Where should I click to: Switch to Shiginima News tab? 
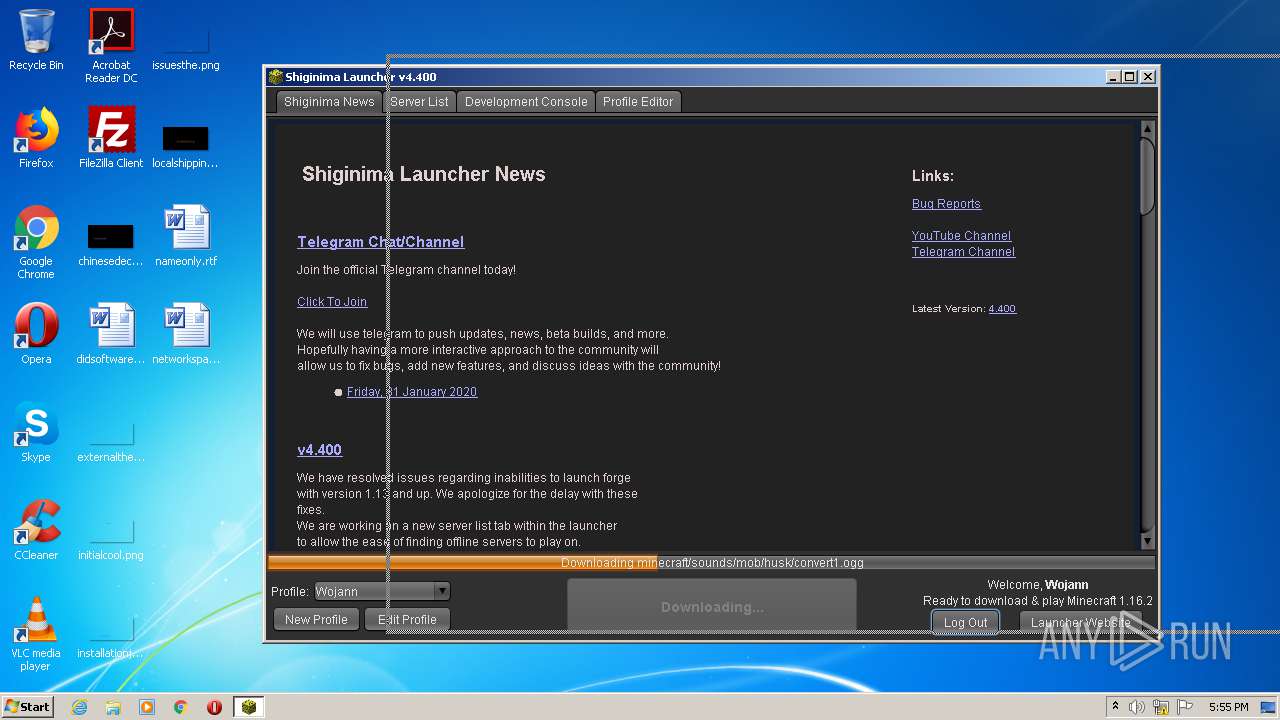click(329, 101)
